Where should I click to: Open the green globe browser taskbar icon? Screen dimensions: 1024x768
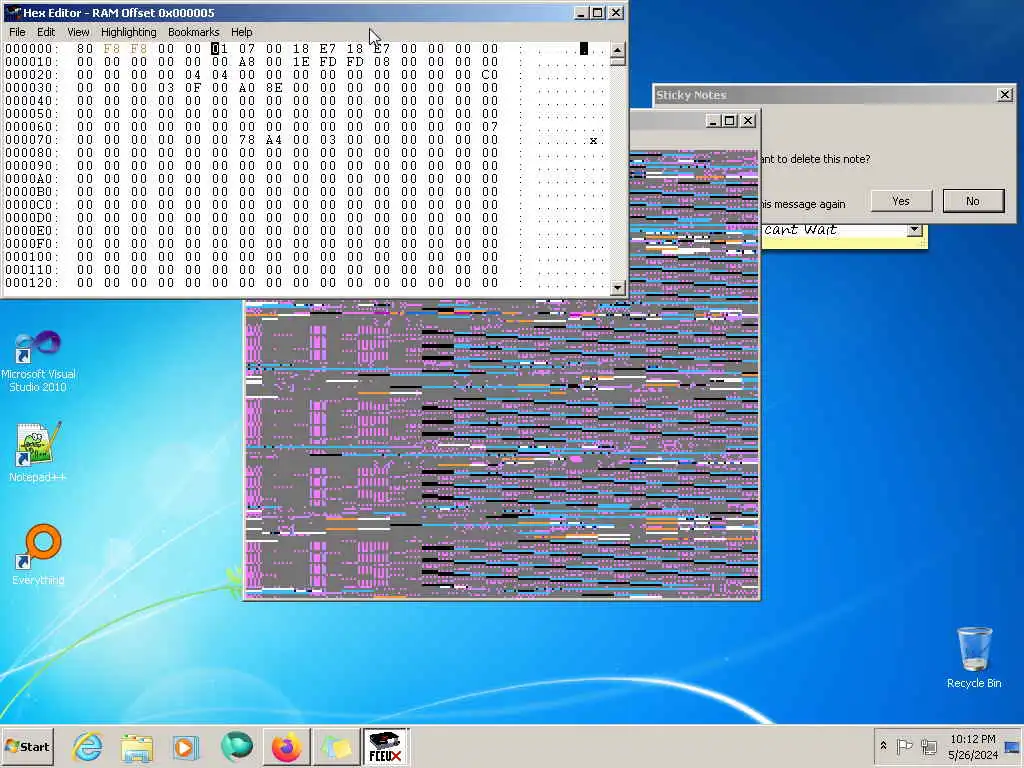click(x=236, y=746)
